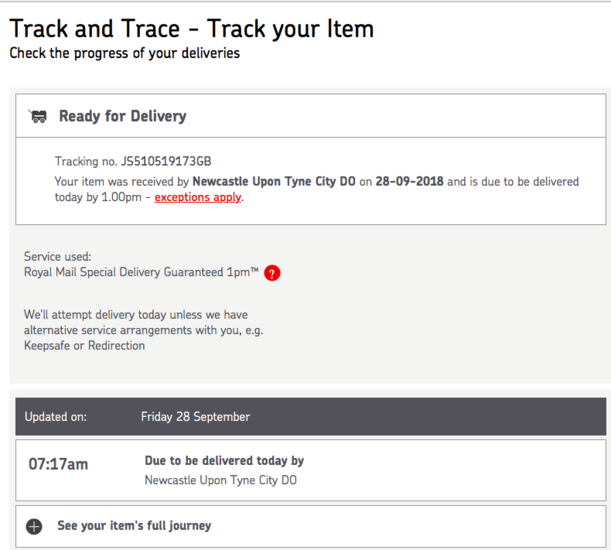The width and height of the screenshot is (611, 550).
Task: Click the delivery van icon beside Ready for Delivery
Action: pyautogui.click(x=38, y=116)
